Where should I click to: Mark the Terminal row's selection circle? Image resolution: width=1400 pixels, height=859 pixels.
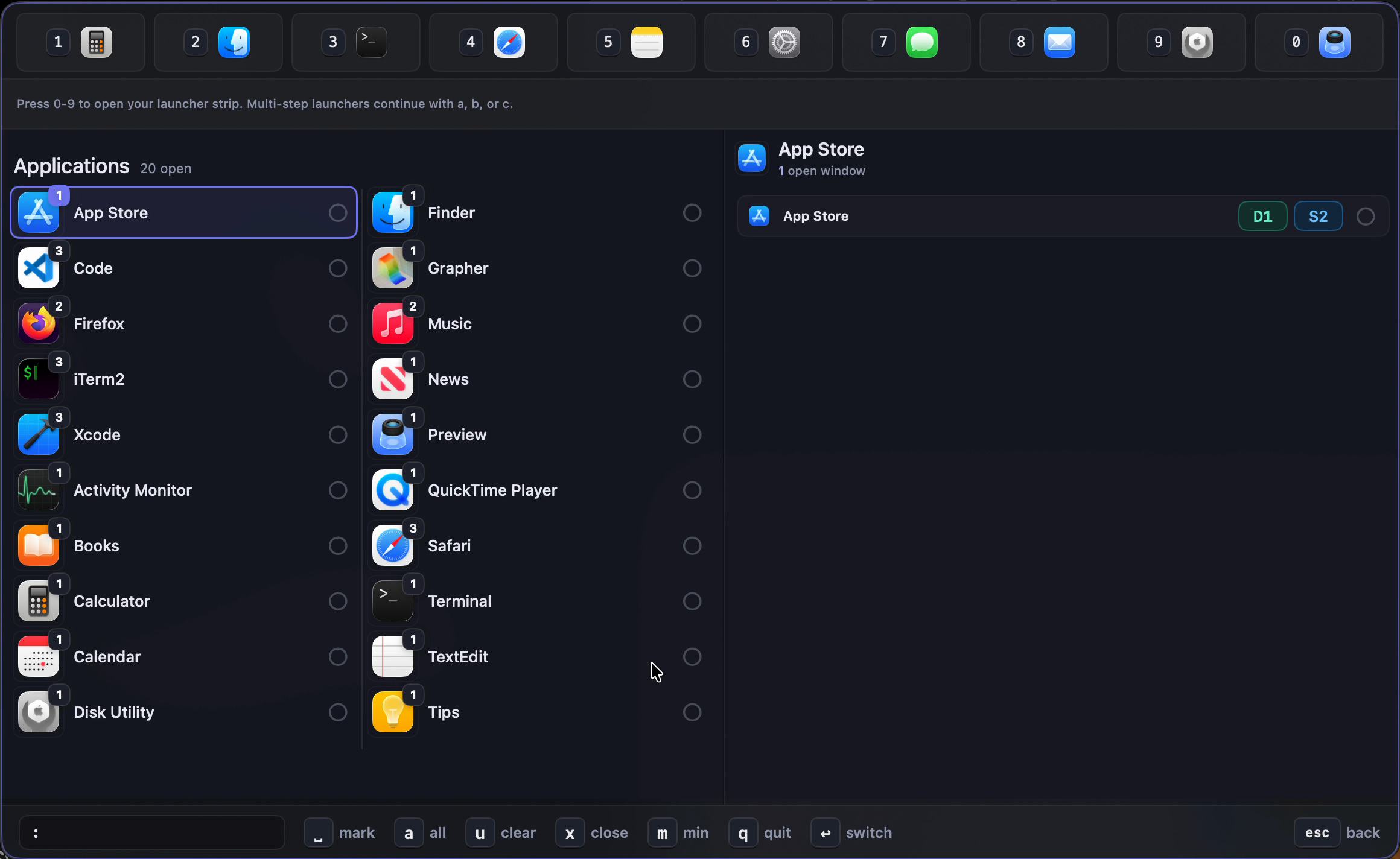coord(692,601)
